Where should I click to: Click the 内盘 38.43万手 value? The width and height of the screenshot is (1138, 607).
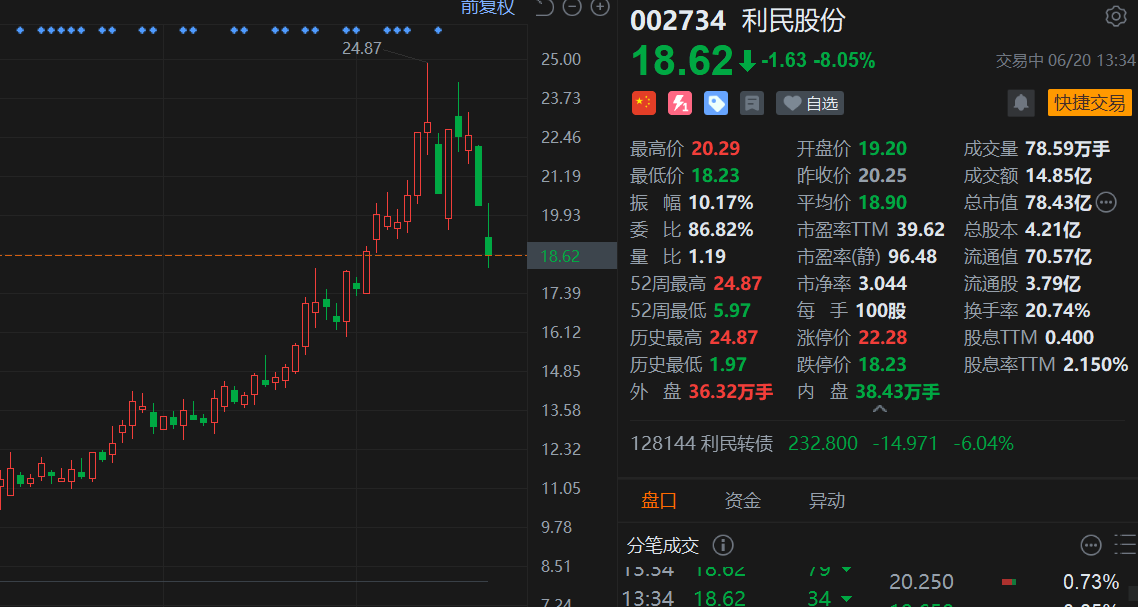pos(898,392)
